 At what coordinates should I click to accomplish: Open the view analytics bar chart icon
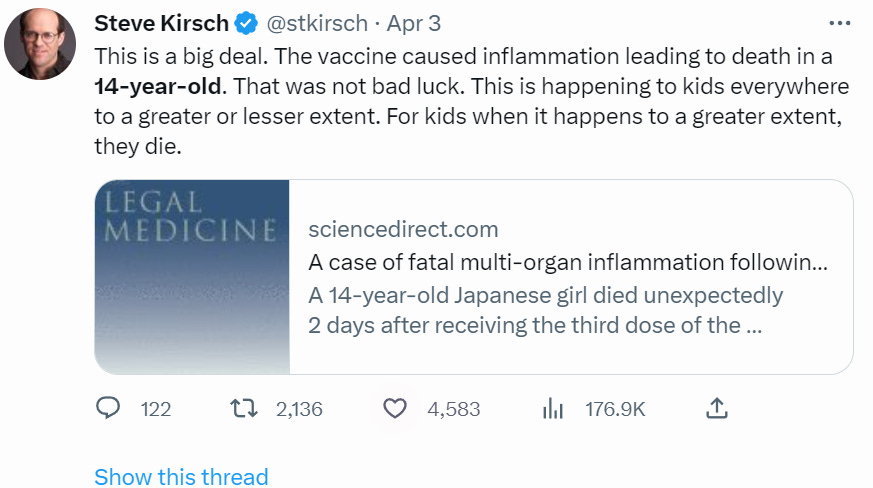point(553,408)
